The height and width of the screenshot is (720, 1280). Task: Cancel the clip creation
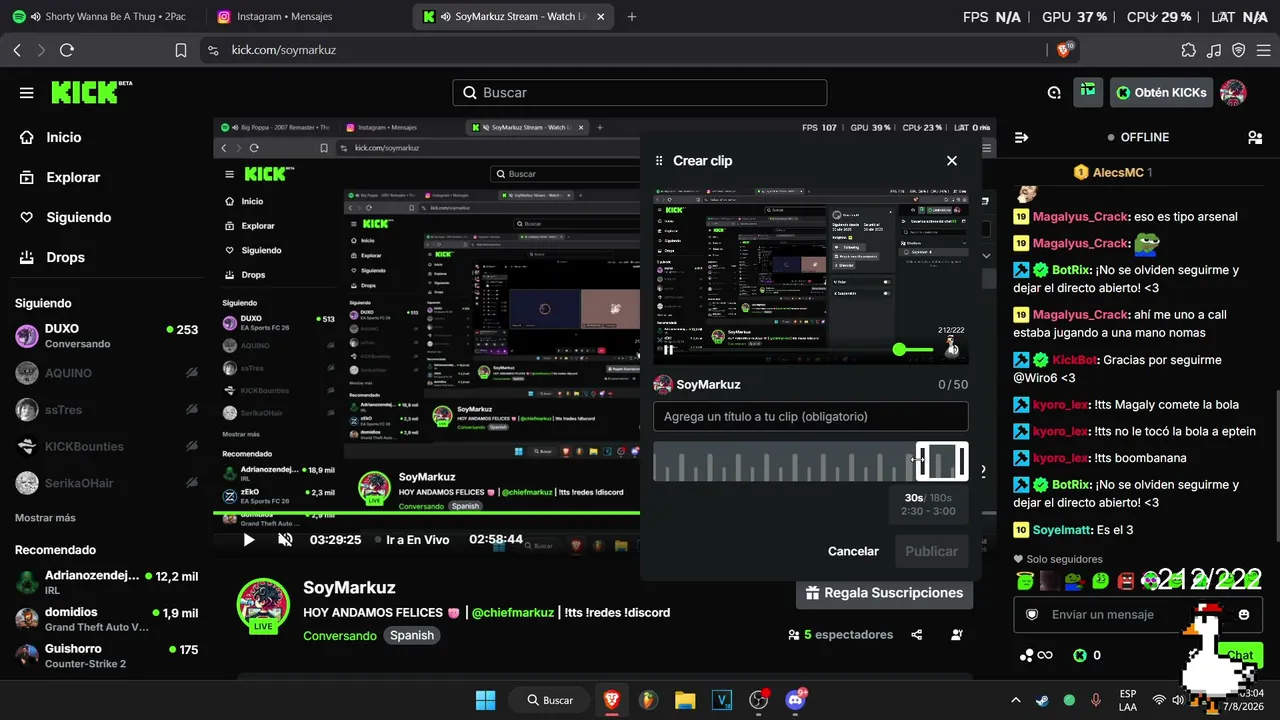click(x=853, y=551)
